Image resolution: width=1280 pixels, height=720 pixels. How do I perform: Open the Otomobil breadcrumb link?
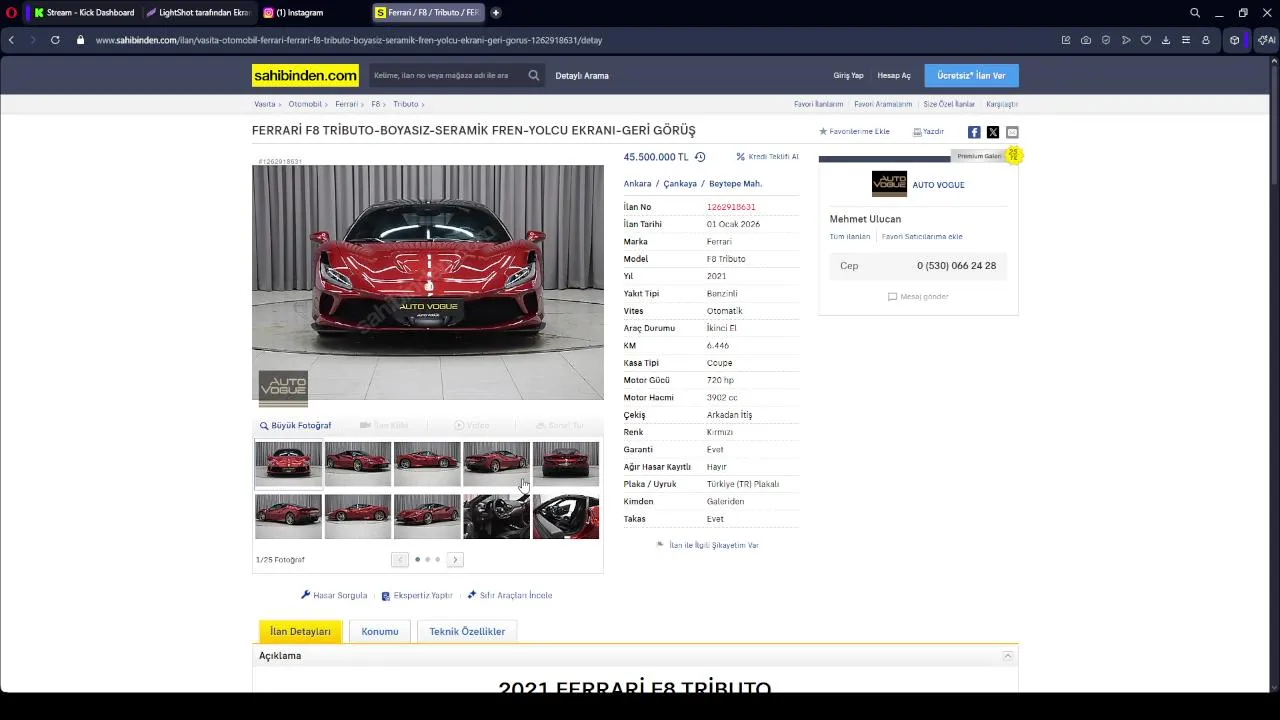tap(305, 104)
